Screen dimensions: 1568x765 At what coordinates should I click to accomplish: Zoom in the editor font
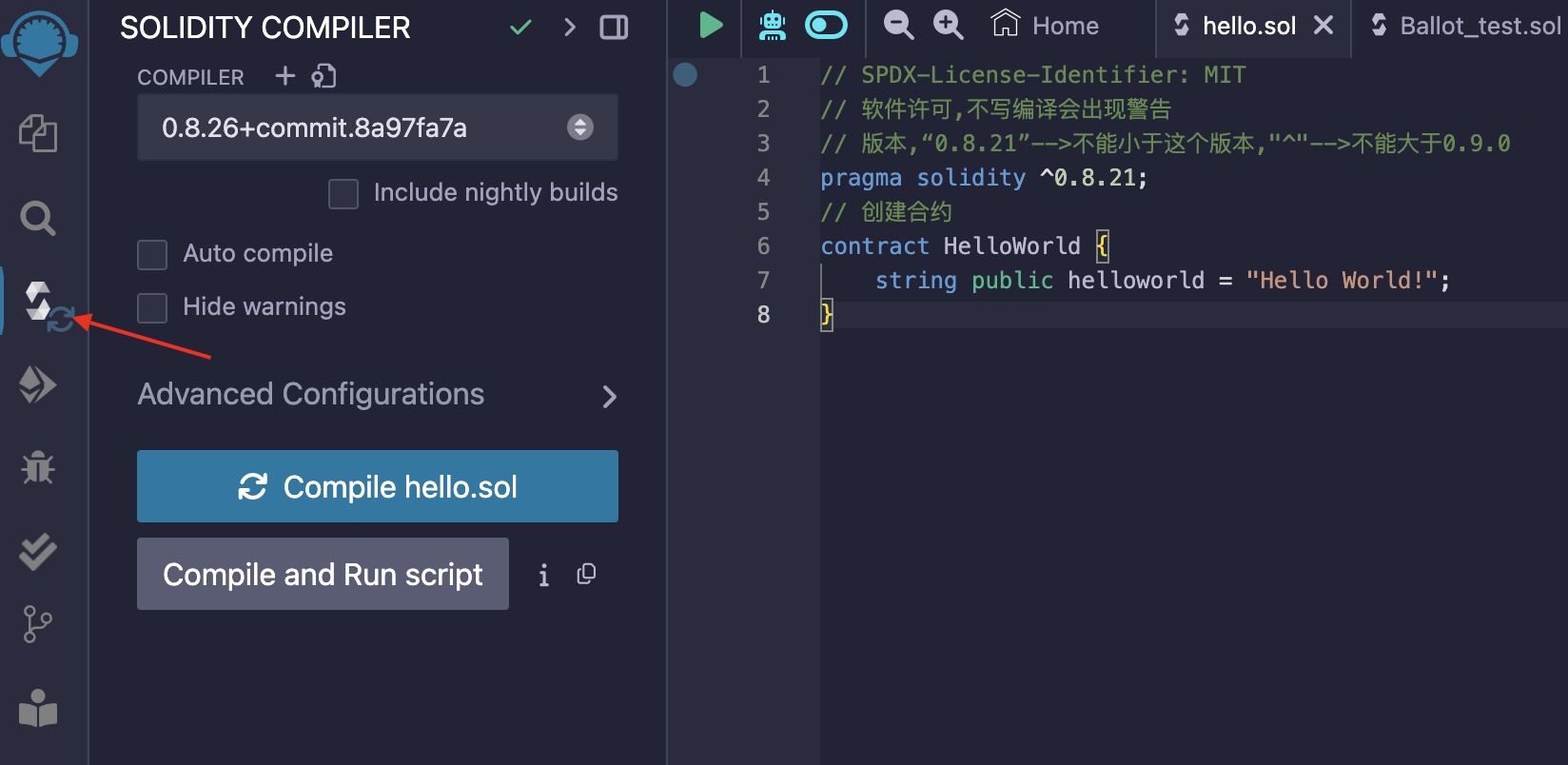tap(948, 25)
